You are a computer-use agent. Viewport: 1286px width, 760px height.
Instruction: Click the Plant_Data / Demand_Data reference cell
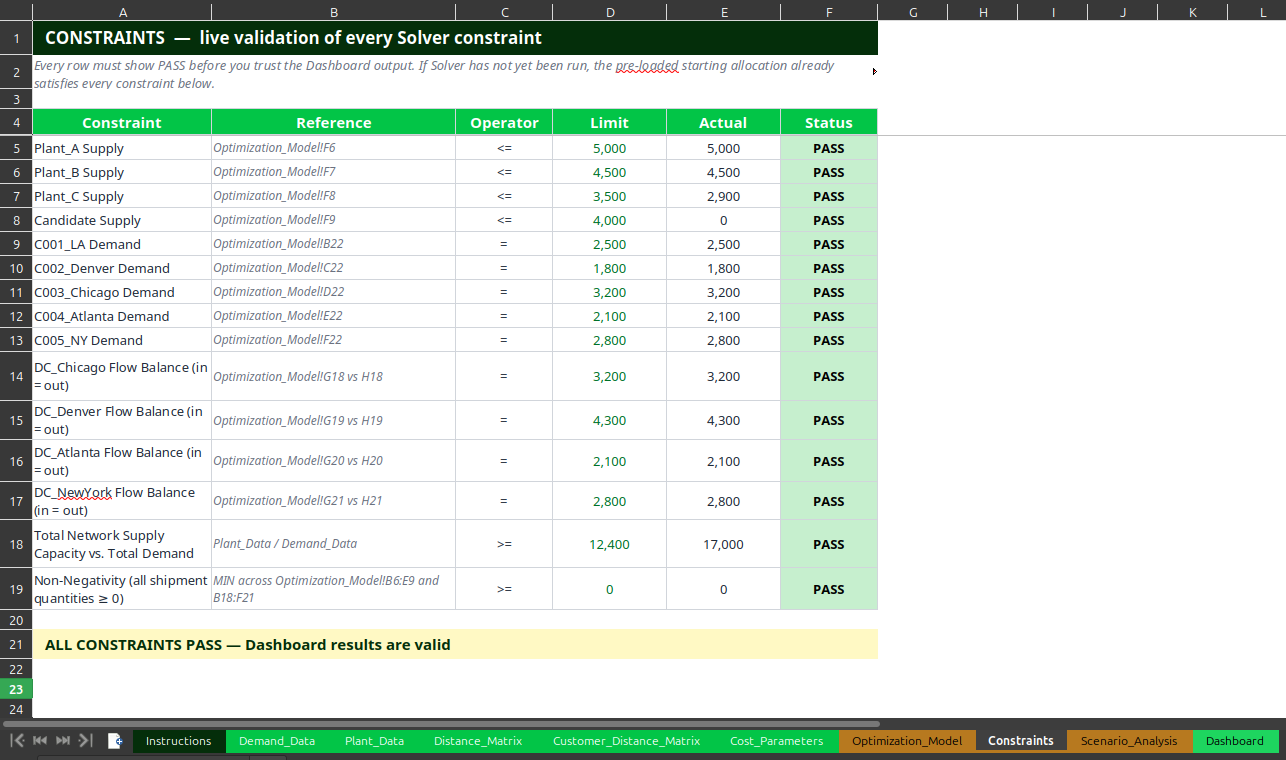click(x=333, y=544)
